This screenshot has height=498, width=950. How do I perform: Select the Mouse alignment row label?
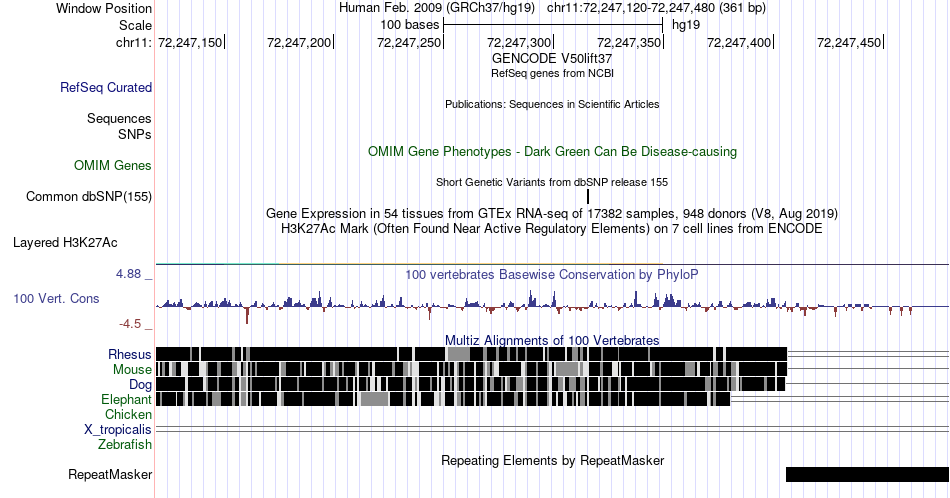132,369
